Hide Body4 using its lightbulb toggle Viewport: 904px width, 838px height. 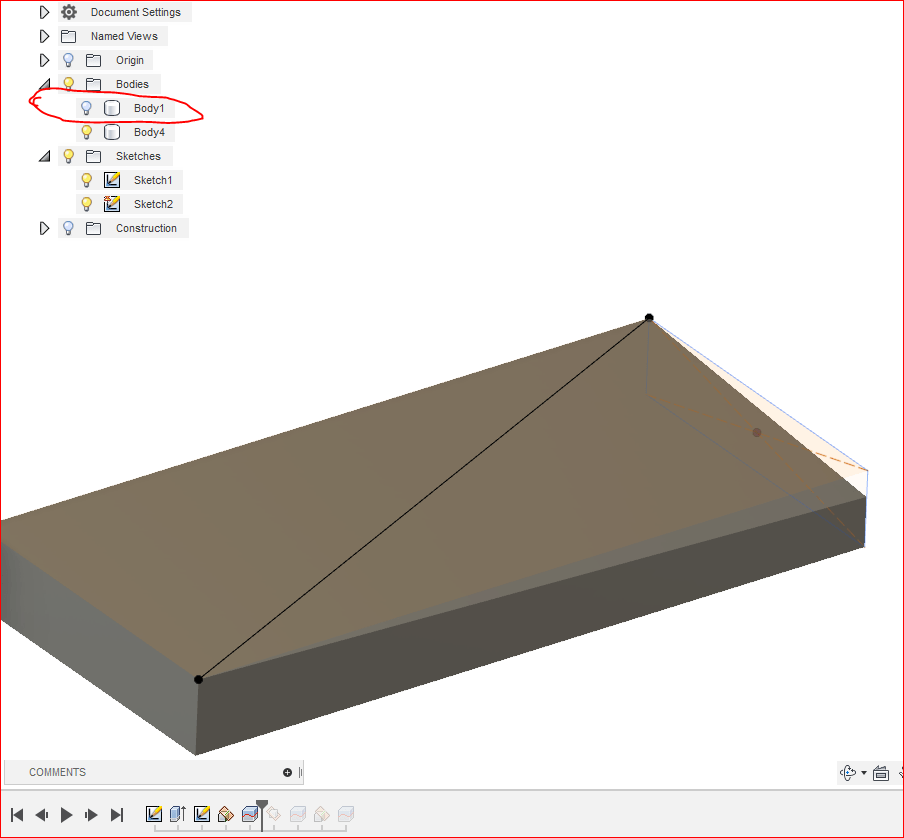86,131
